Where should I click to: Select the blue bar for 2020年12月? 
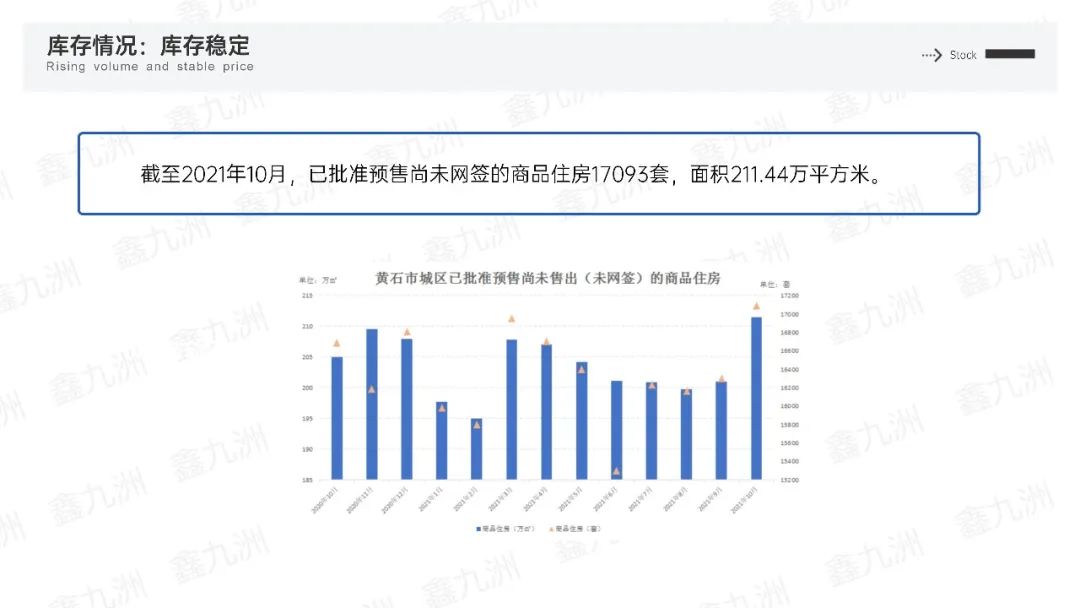(x=407, y=409)
